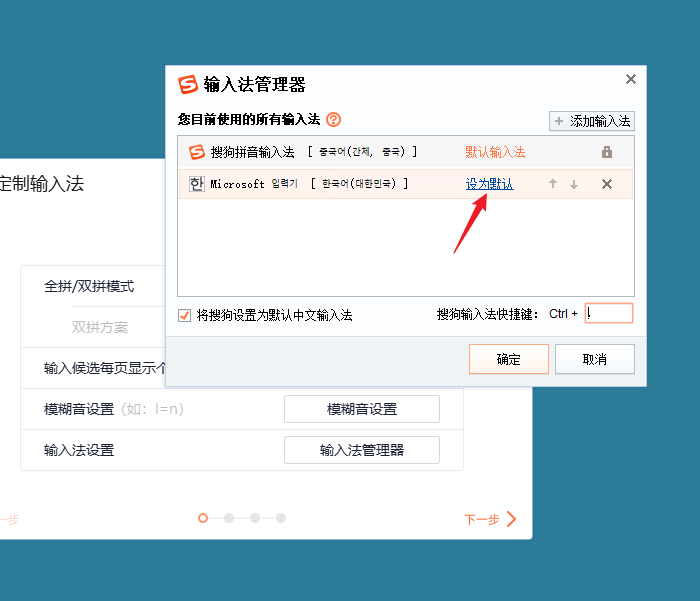Move Microsoft input method down
This screenshot has width=700, height=601.
coord(574,184)
